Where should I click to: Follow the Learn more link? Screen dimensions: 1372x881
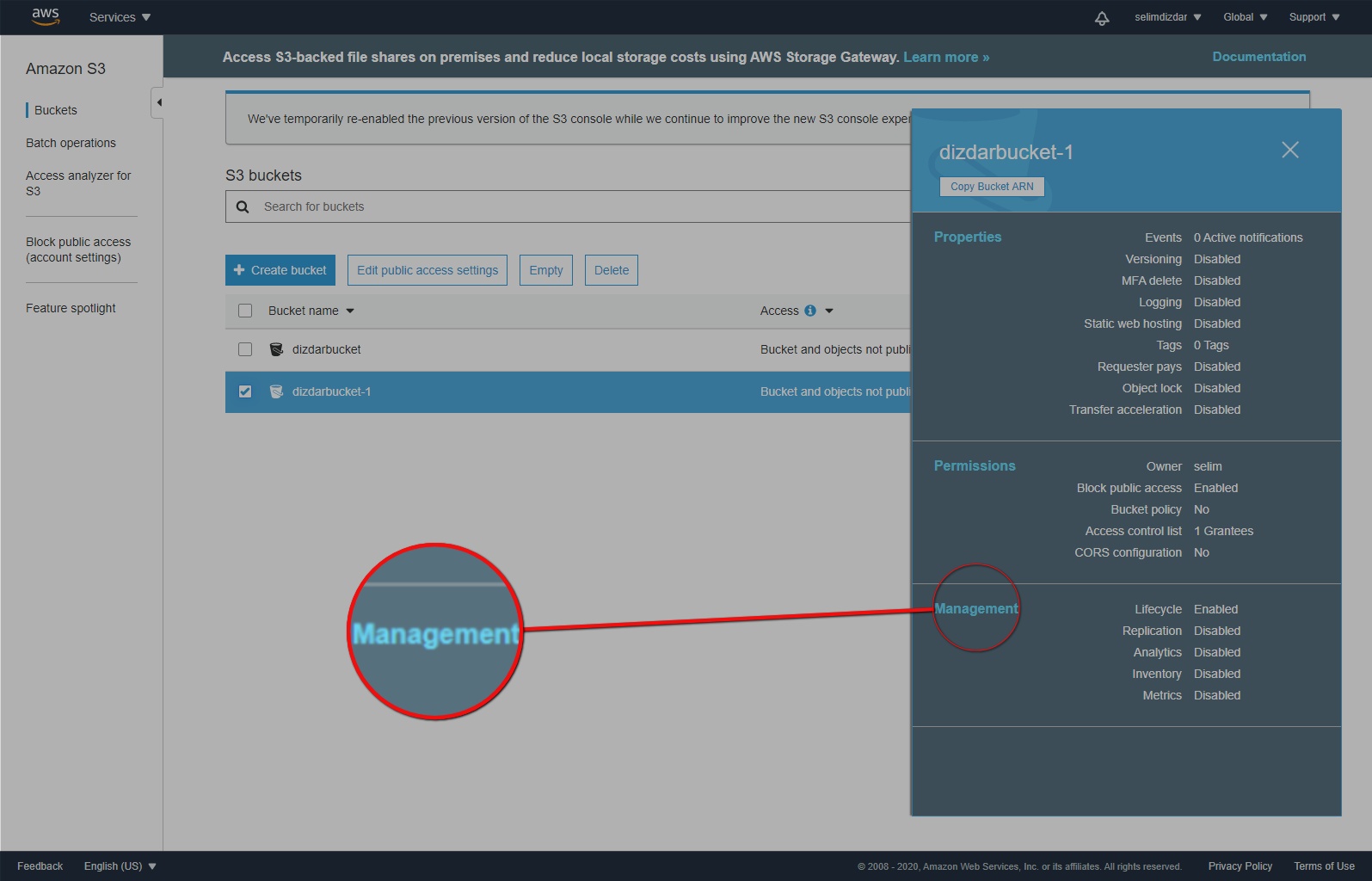tap(946, 57)
